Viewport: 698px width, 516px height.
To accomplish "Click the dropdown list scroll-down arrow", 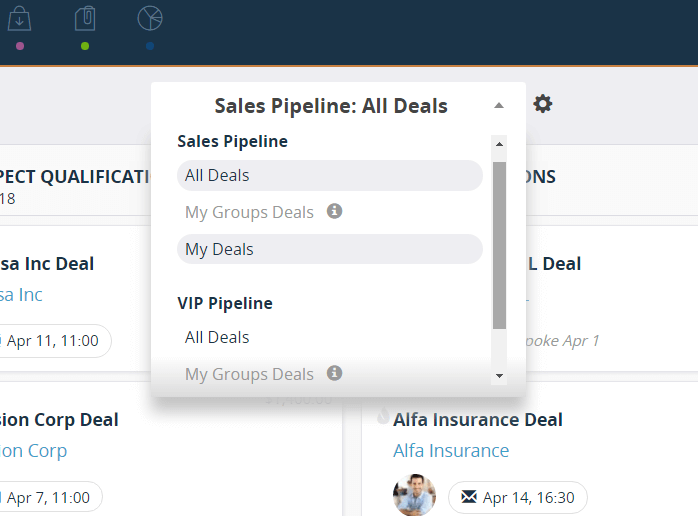I will point(499,376).
